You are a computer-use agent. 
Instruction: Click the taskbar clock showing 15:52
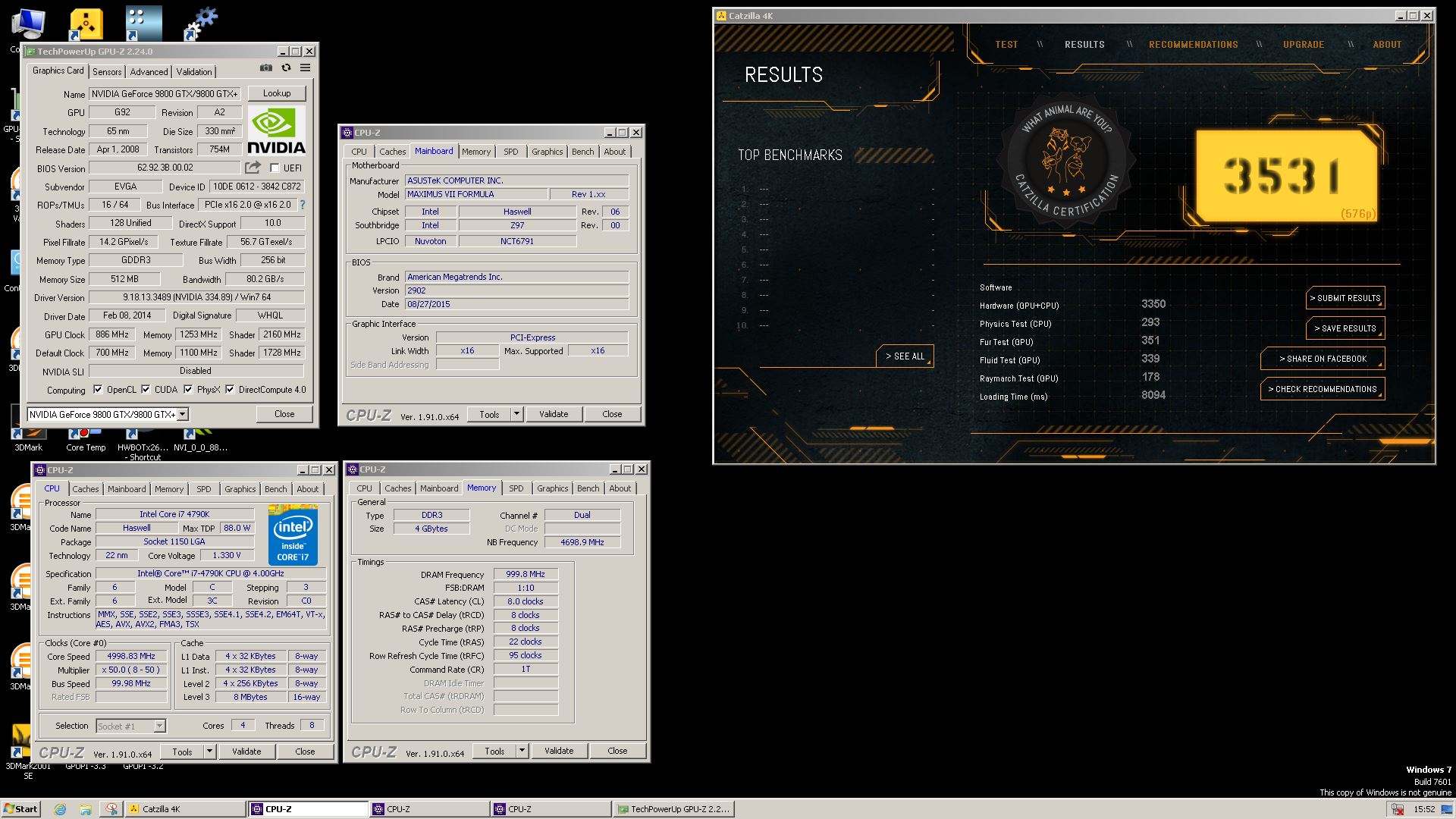click(x=1424, y=809)
